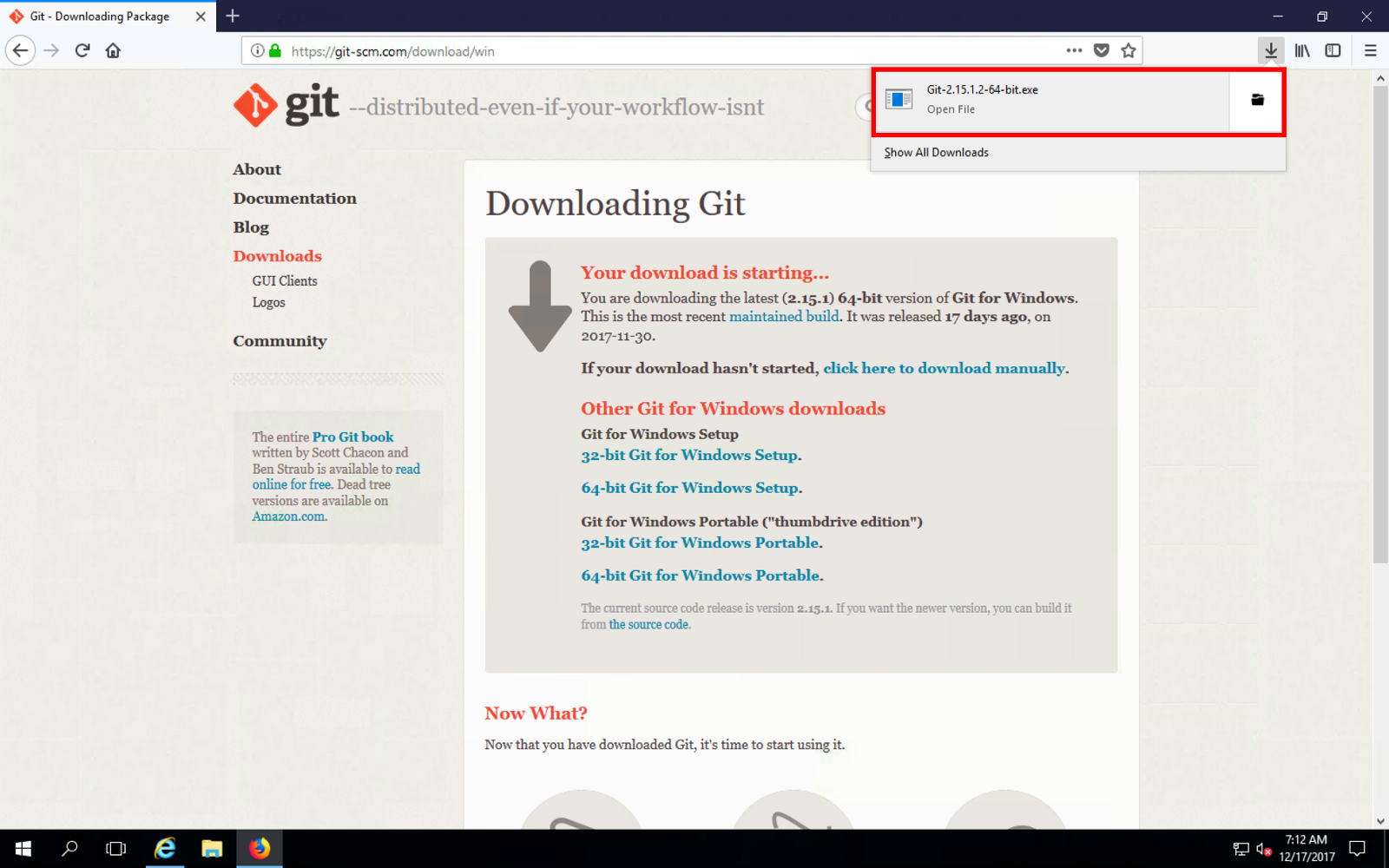Show site information icon in address bar
The height and width of the screenshot is (868, 1389).
[x=257, y=50]
